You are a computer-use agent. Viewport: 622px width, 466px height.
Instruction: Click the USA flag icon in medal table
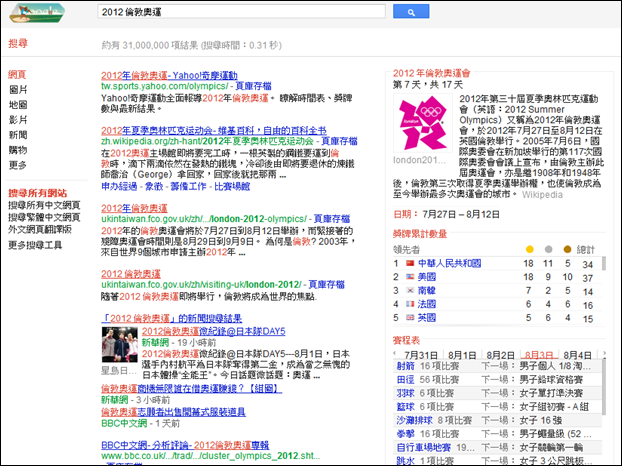click(x=410, y=277)
